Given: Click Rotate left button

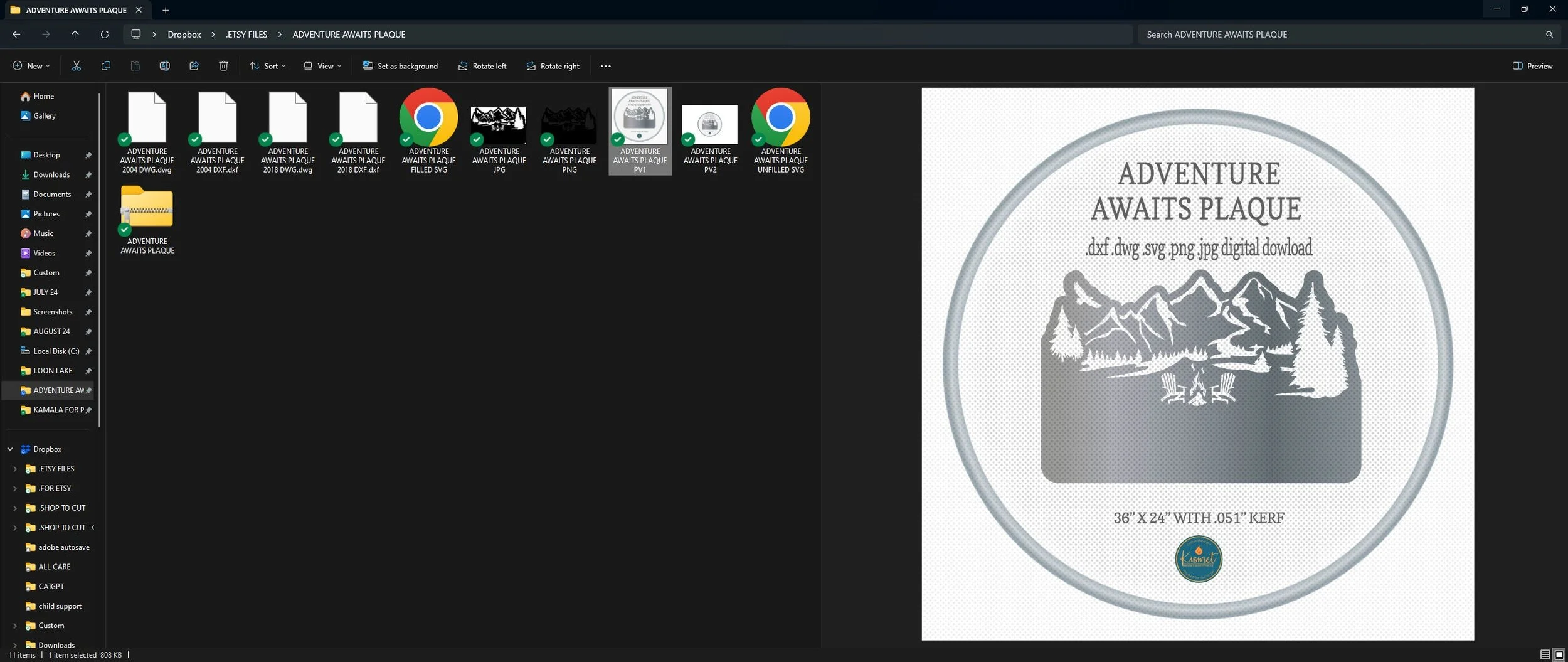Looking at the screenshot, I should [x=482, y=66].
